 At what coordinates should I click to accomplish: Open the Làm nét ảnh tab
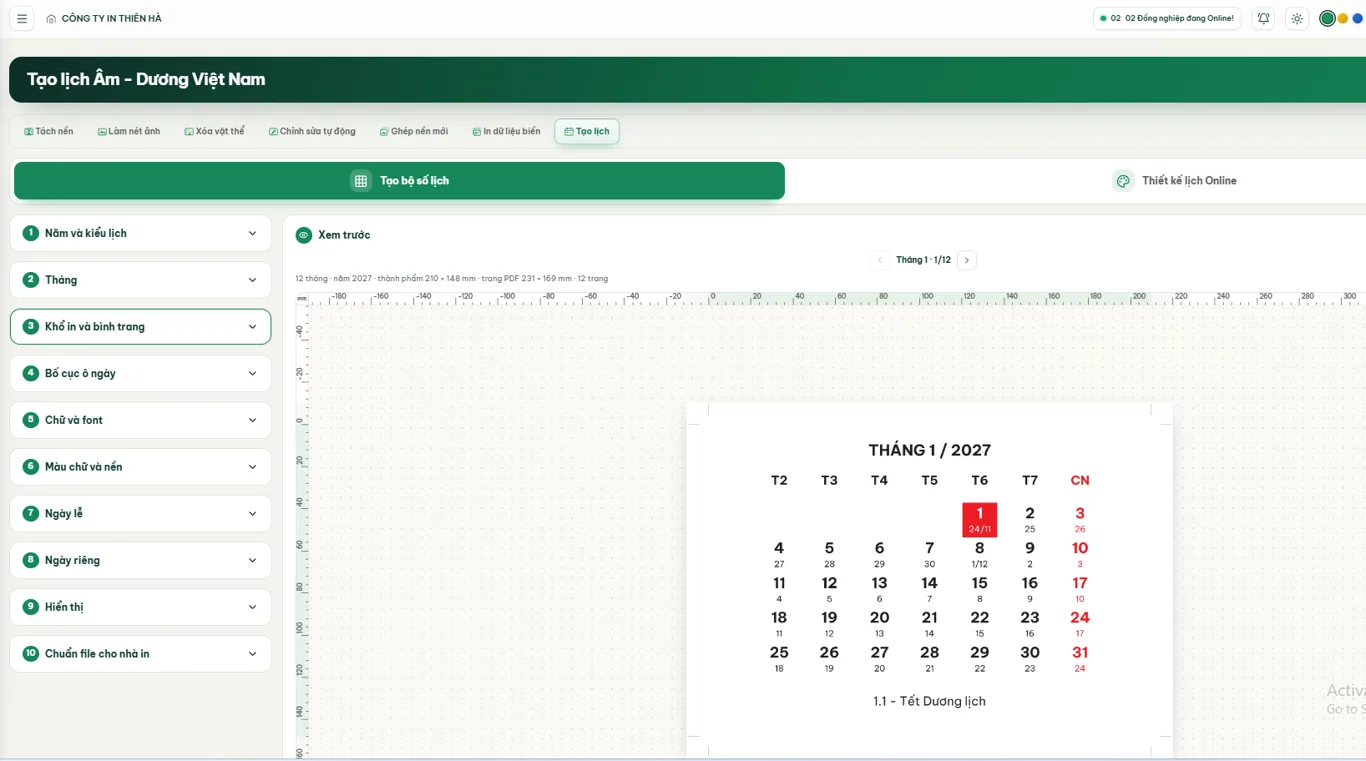point(129,131)
